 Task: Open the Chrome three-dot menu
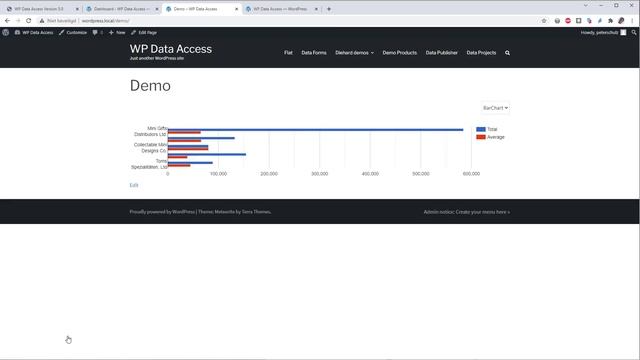coord(632,20)
